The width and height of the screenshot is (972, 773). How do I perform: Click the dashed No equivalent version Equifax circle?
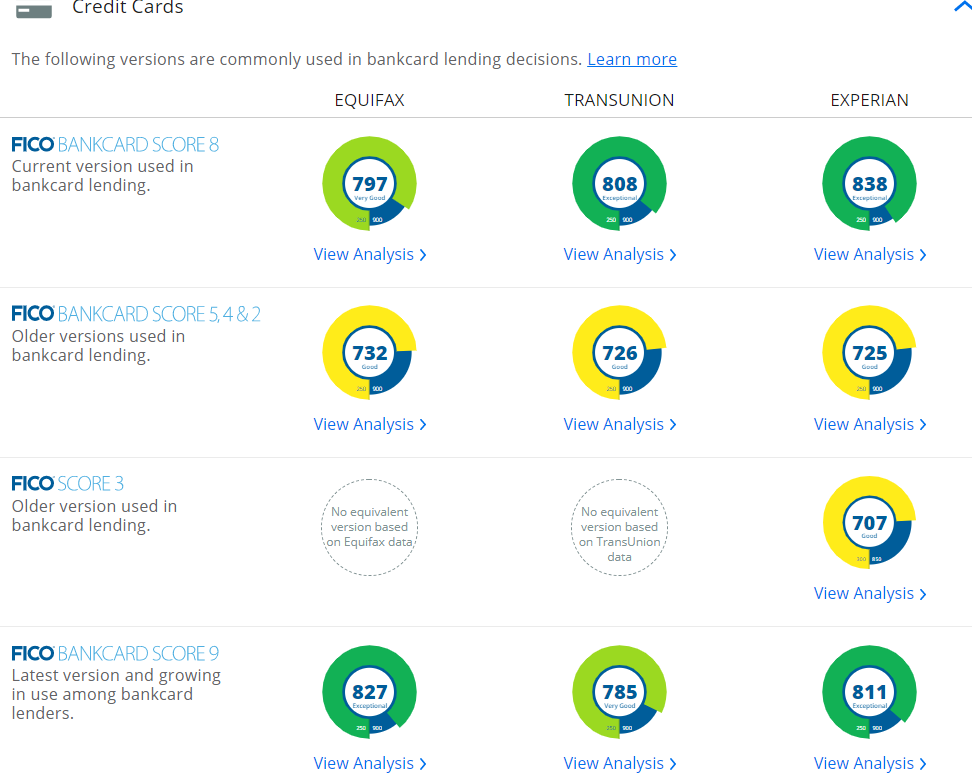(x=369, y=527)
